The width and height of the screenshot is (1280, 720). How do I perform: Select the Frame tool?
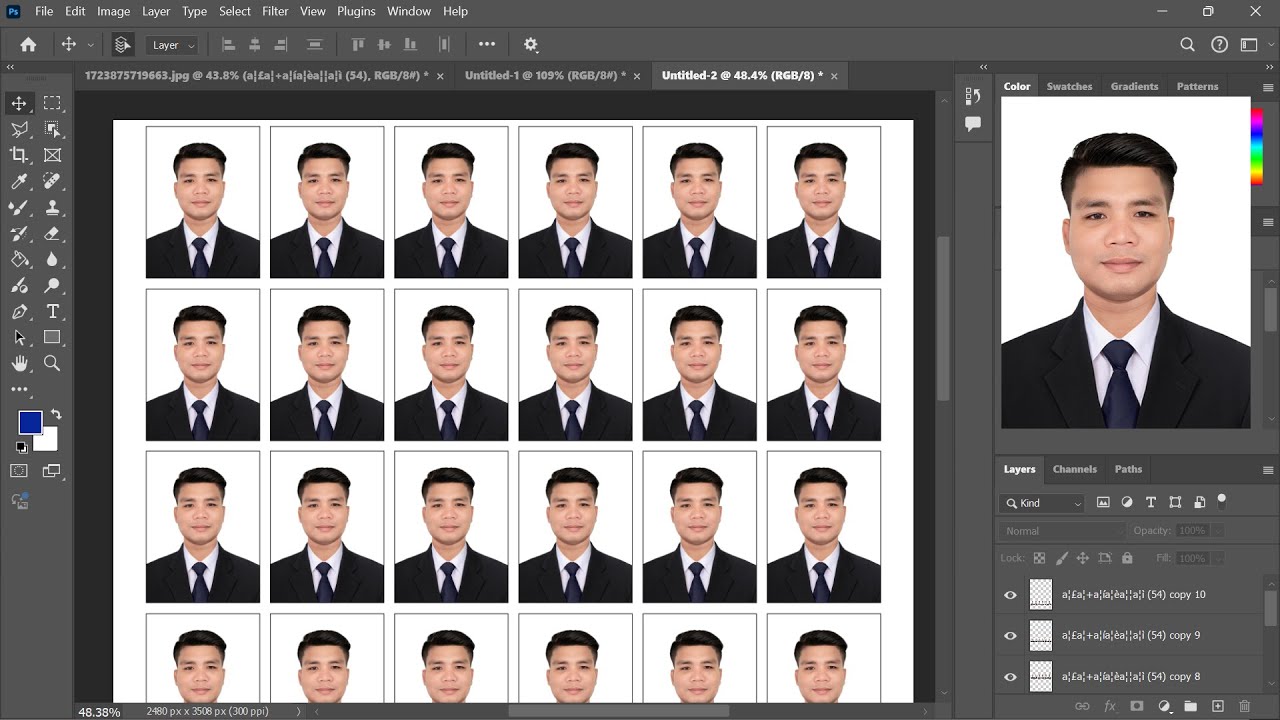click(x=52, y=155)
